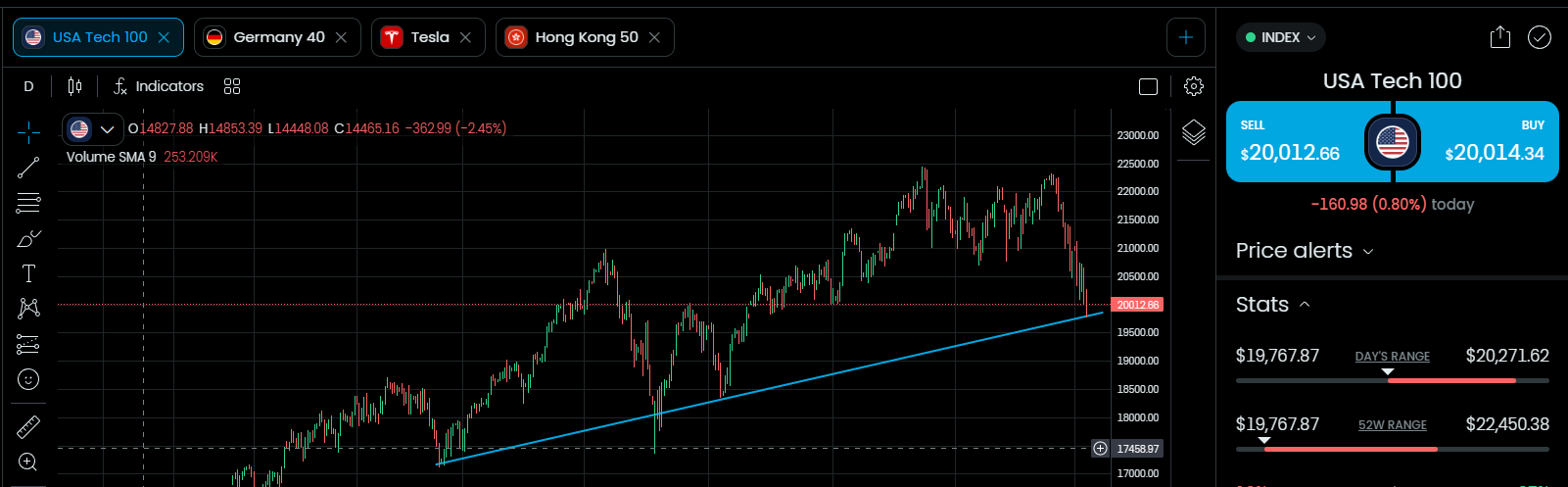Close the Hong Kong 50 tab
Image resolution: width=1568 pixels, height=487 pixels.
coord(654,37)
